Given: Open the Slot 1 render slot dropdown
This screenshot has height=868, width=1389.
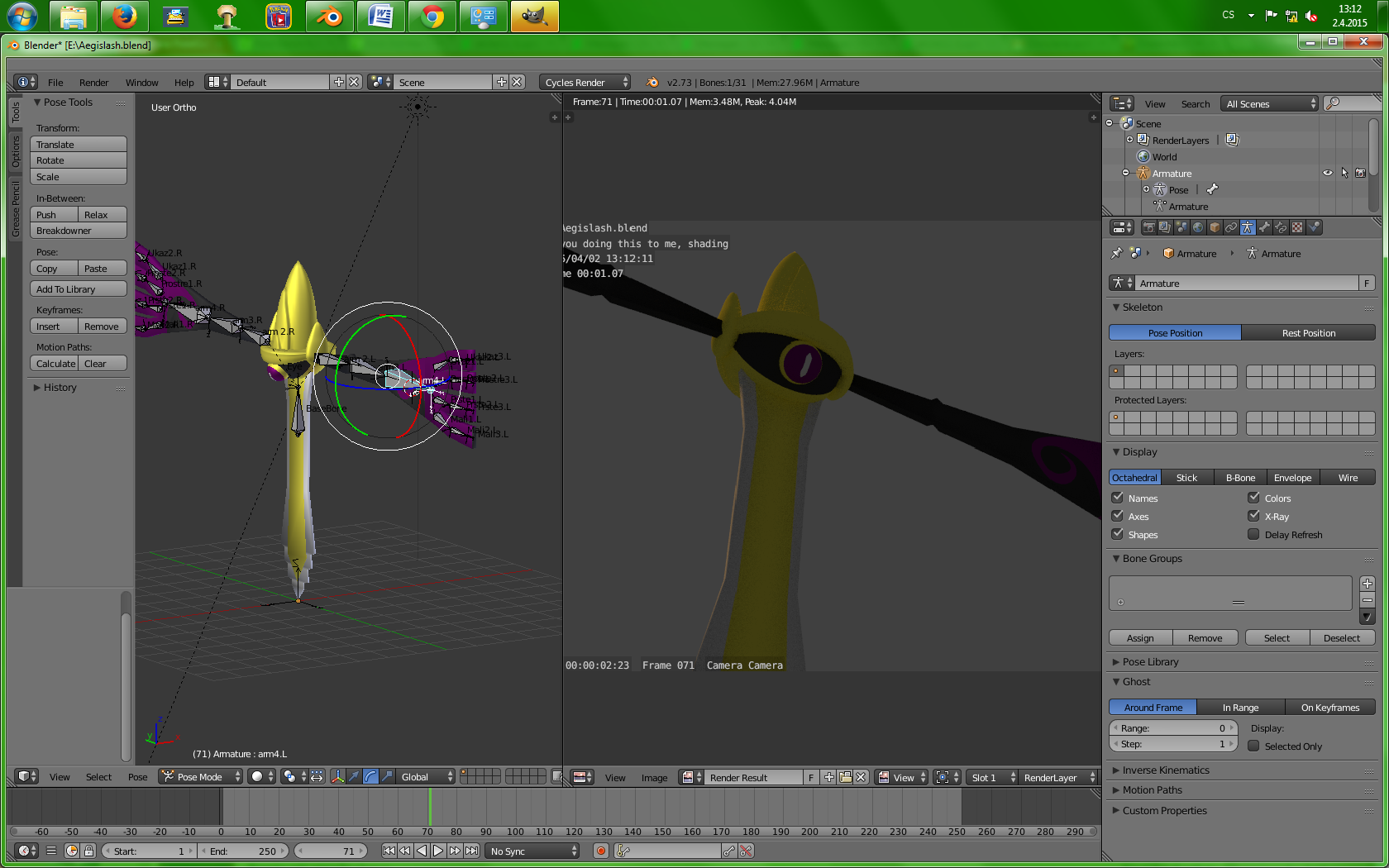Looking at the screenshot, I should point(992,777).
